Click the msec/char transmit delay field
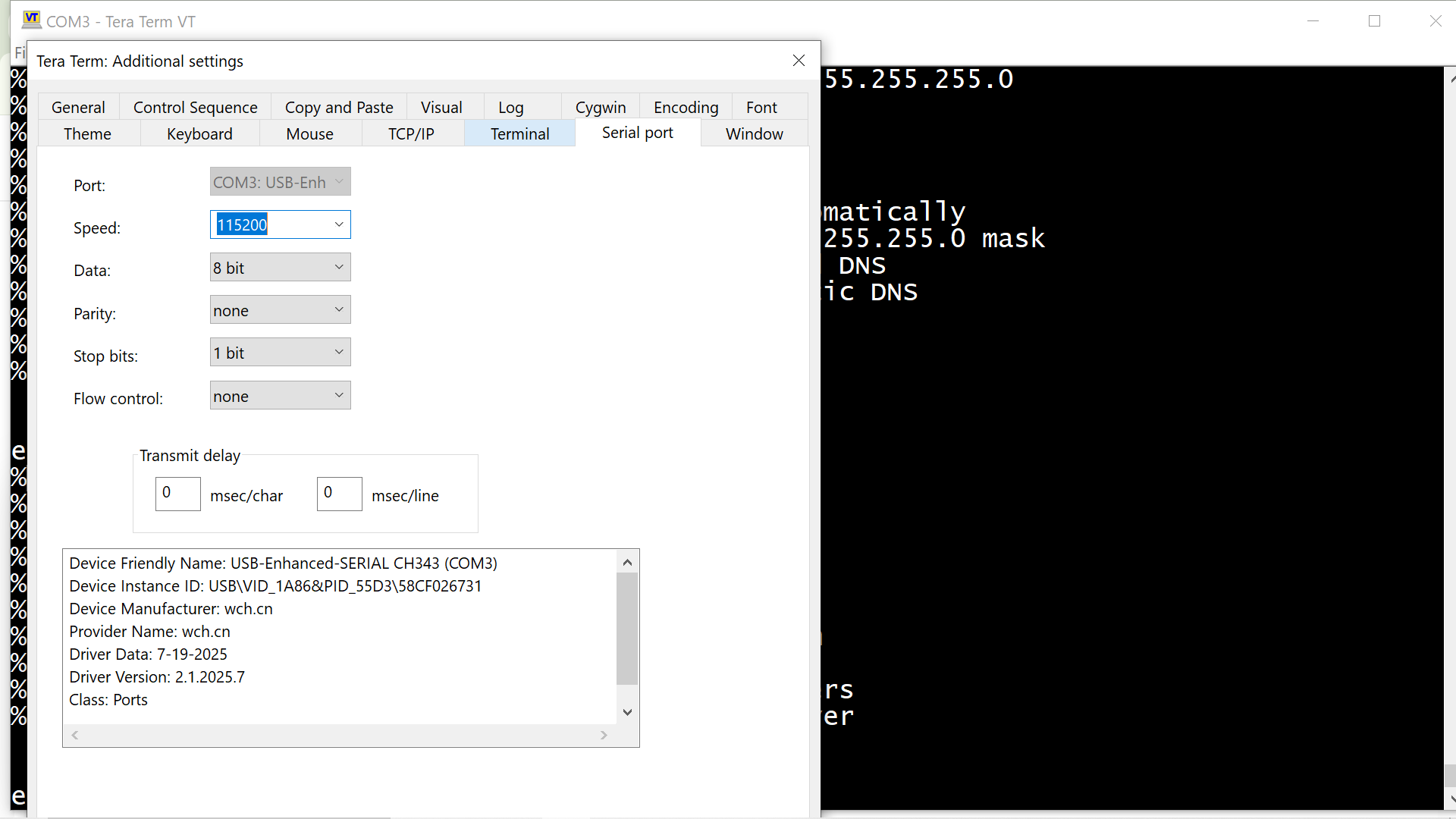Image resolution: width=1456 pixels, height=819 pixels. click(177, 494)
